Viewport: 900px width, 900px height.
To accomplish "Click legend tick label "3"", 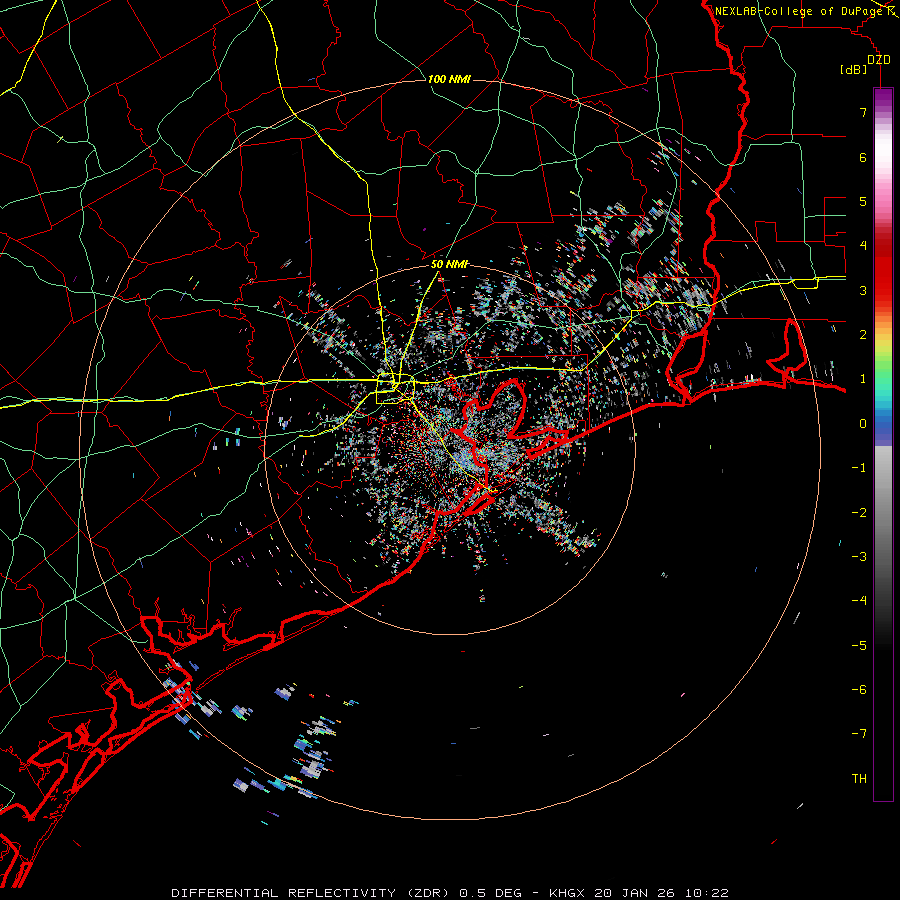I will (x=863, y=290).
